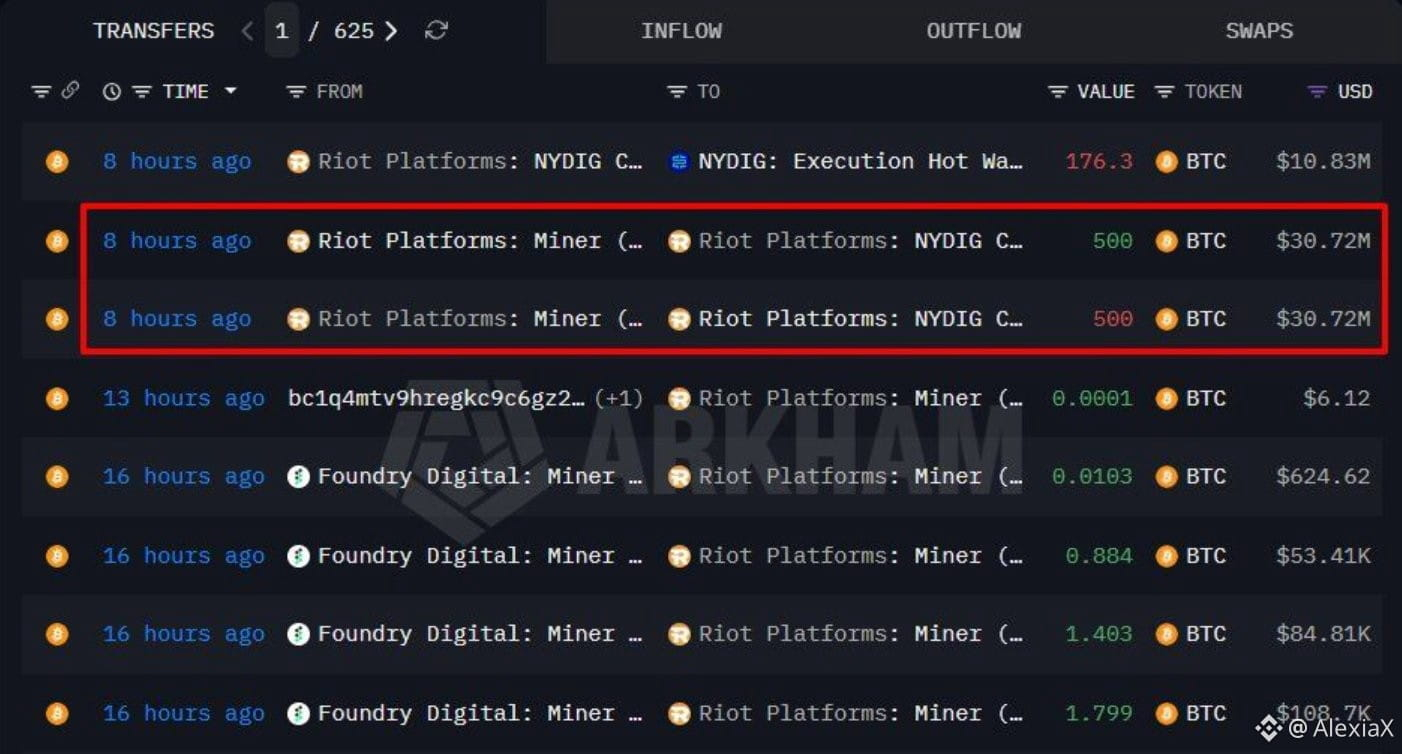Click Riot Platforms sender icon in 176.3 row
The width and height of the screenshot is (1402, 754).
(298, 162)
